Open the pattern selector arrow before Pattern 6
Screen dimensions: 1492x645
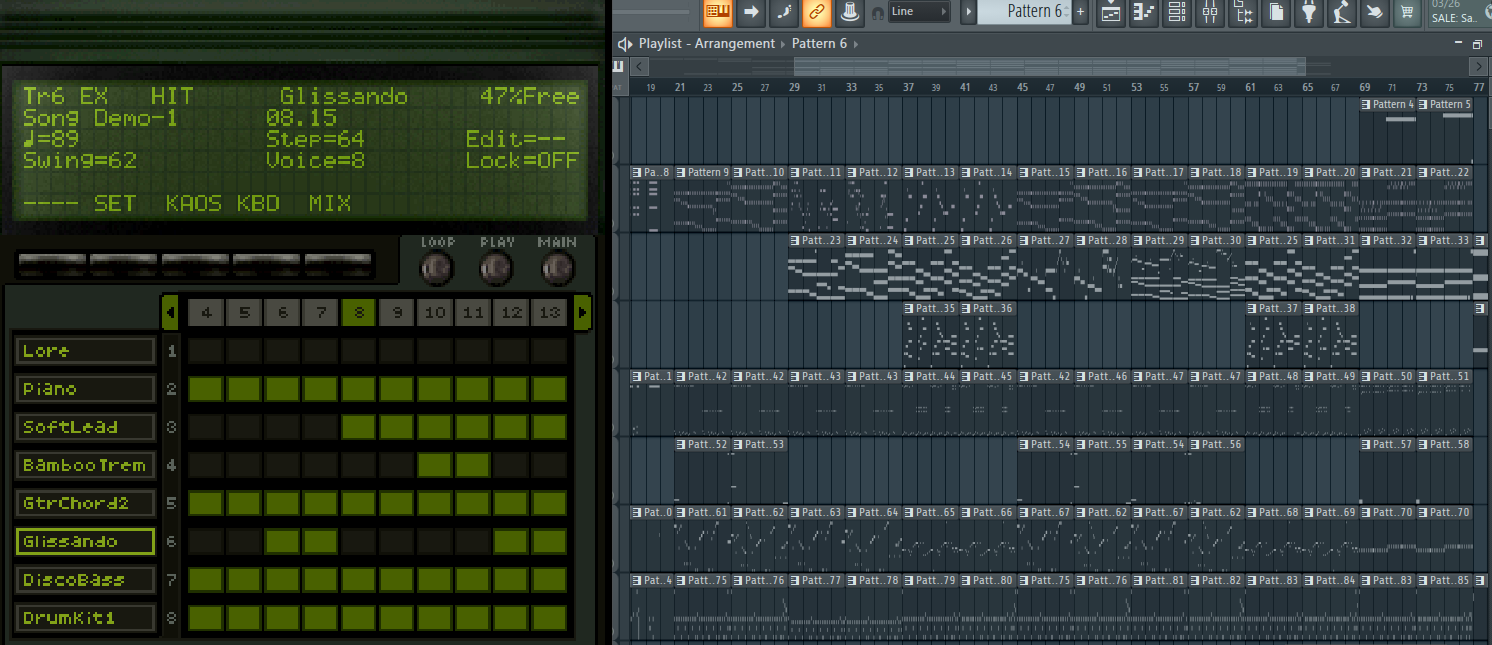[x=968, y=12]
